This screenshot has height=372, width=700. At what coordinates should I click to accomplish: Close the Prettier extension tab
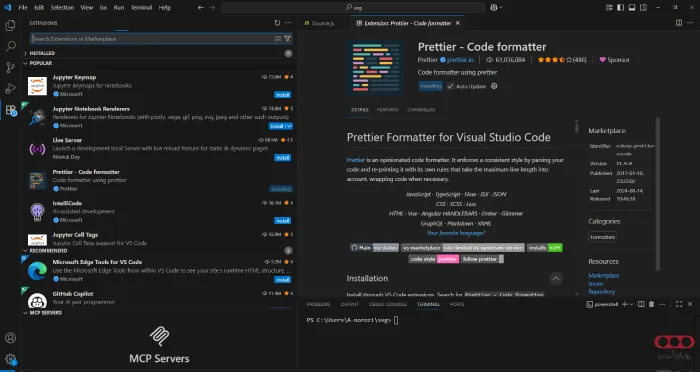[458, 23]
